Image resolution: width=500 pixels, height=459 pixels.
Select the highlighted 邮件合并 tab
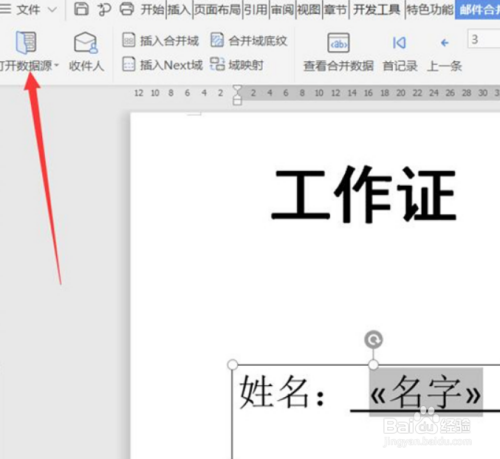click(x=478, y=10)
